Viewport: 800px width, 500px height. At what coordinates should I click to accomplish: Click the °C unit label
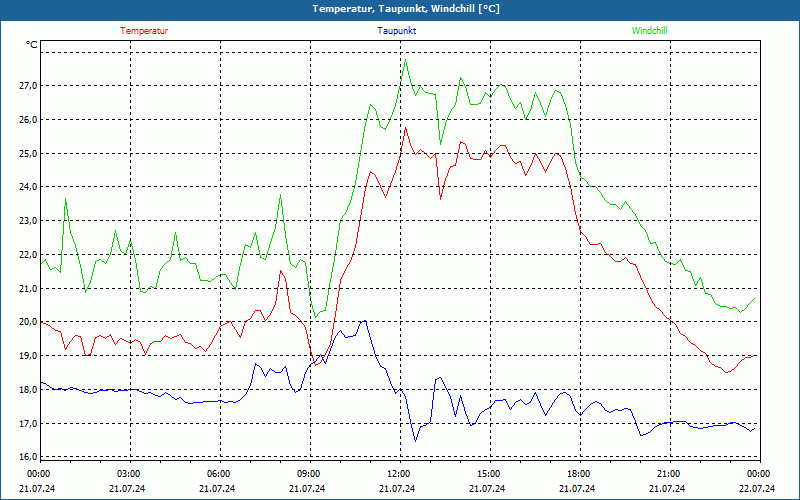pyautogui.click(x=31, y=45)
